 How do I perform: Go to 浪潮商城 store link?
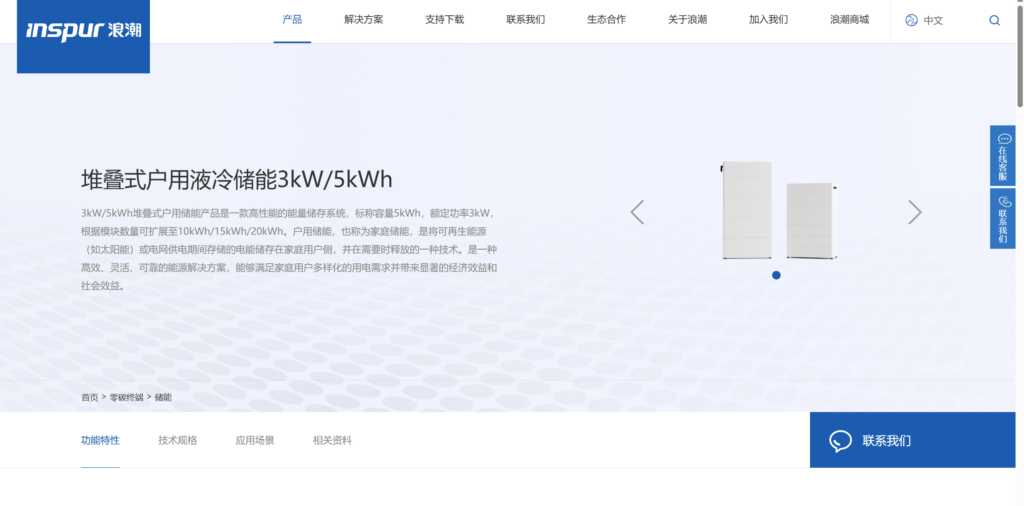point(850,20)
